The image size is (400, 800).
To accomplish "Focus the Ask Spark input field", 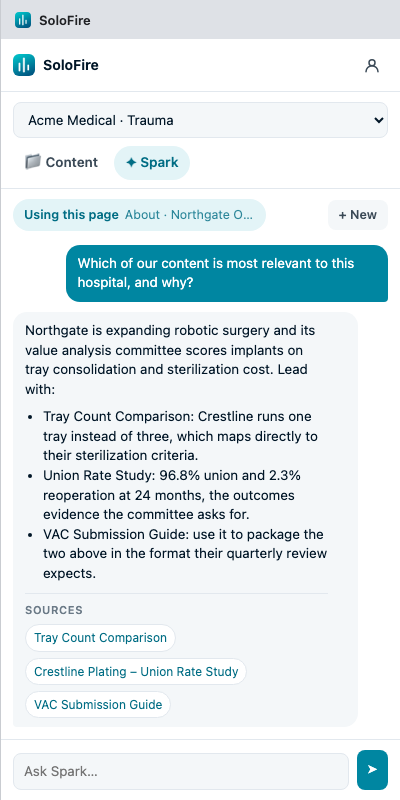I will pos(181,771).
